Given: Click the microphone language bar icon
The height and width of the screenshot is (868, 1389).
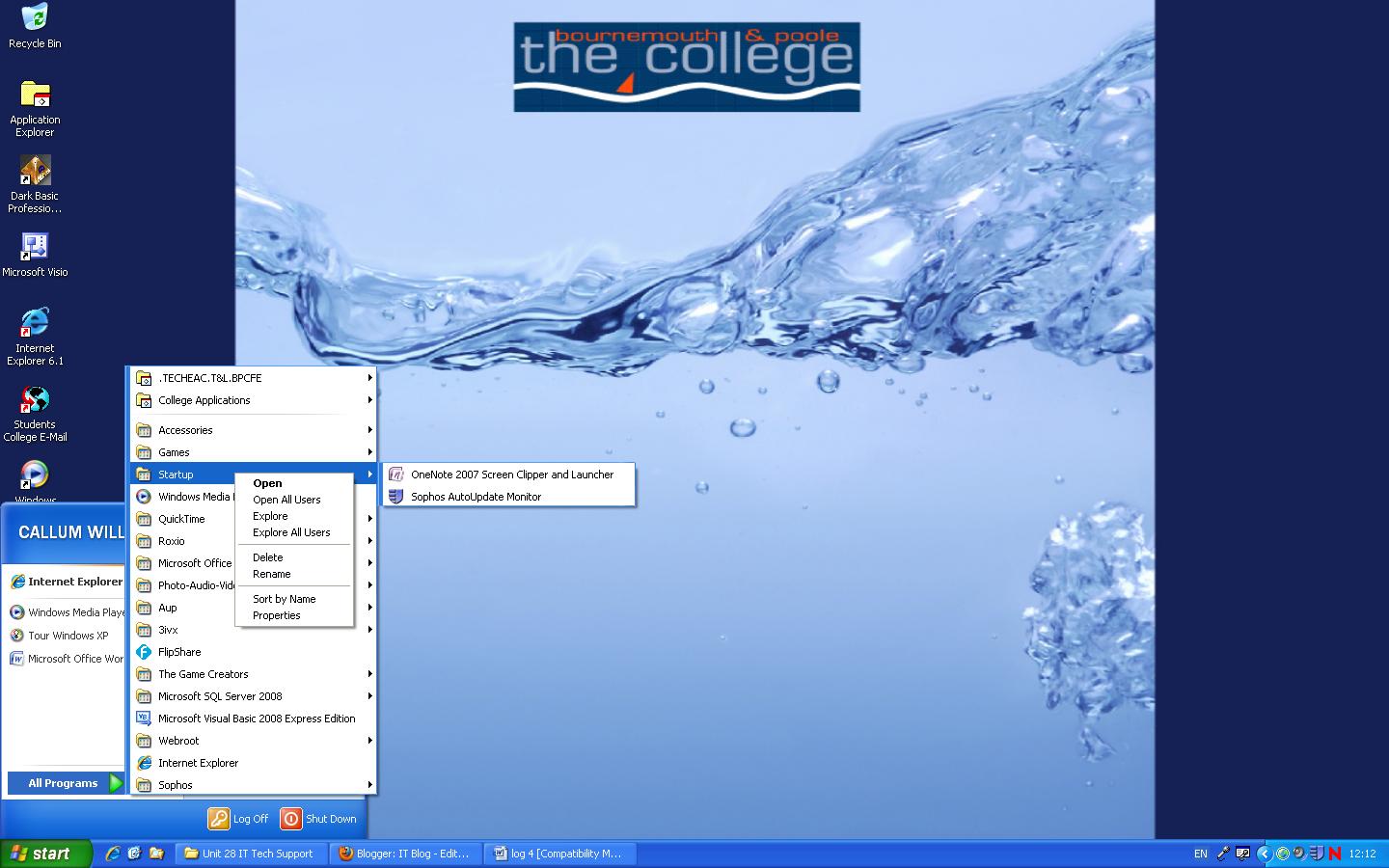Looking at the screenshot, I should 1223,854.
